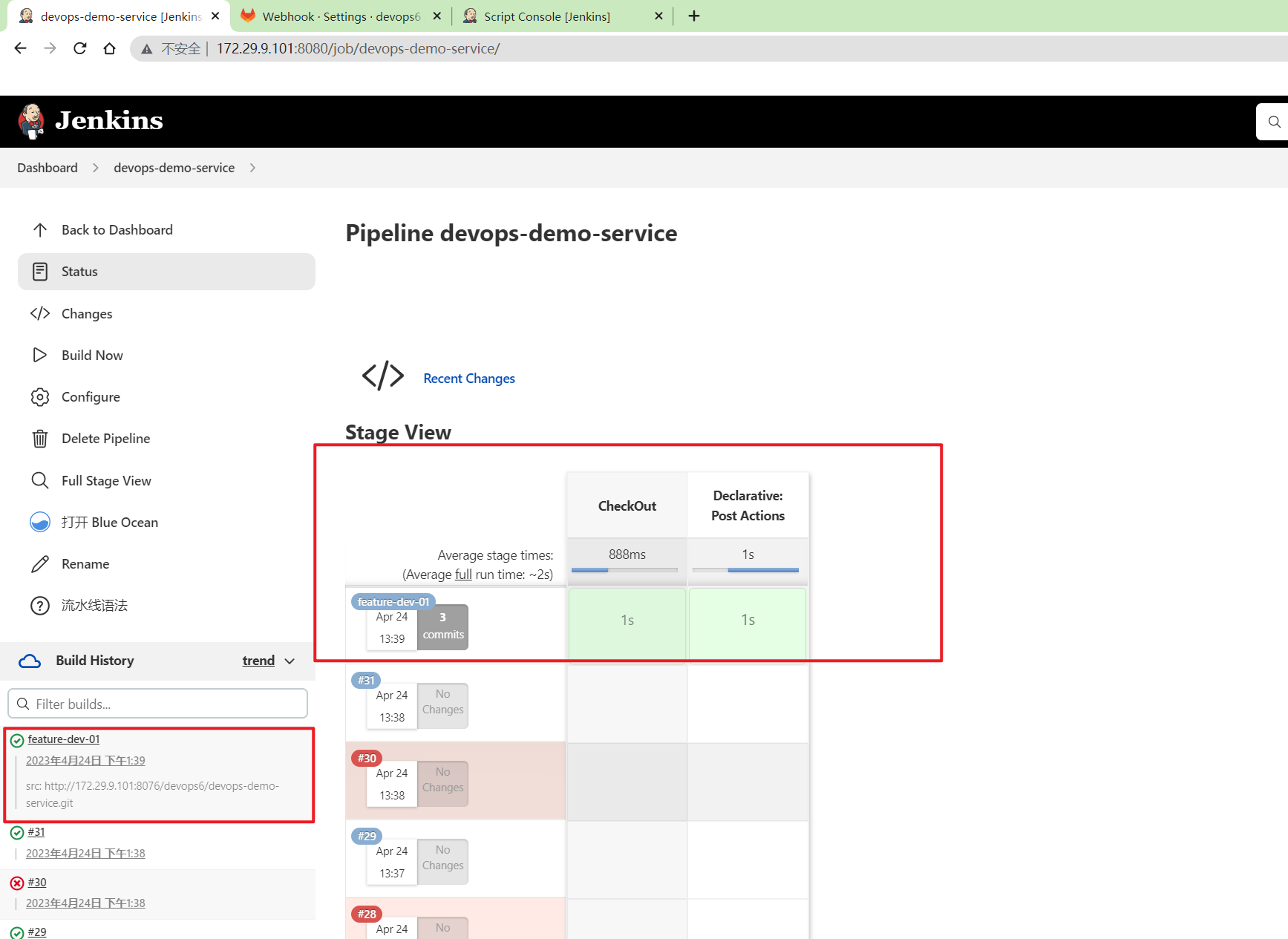Click the Status document icon
This screenshot has height=939, width=1288.
[40, 272]
